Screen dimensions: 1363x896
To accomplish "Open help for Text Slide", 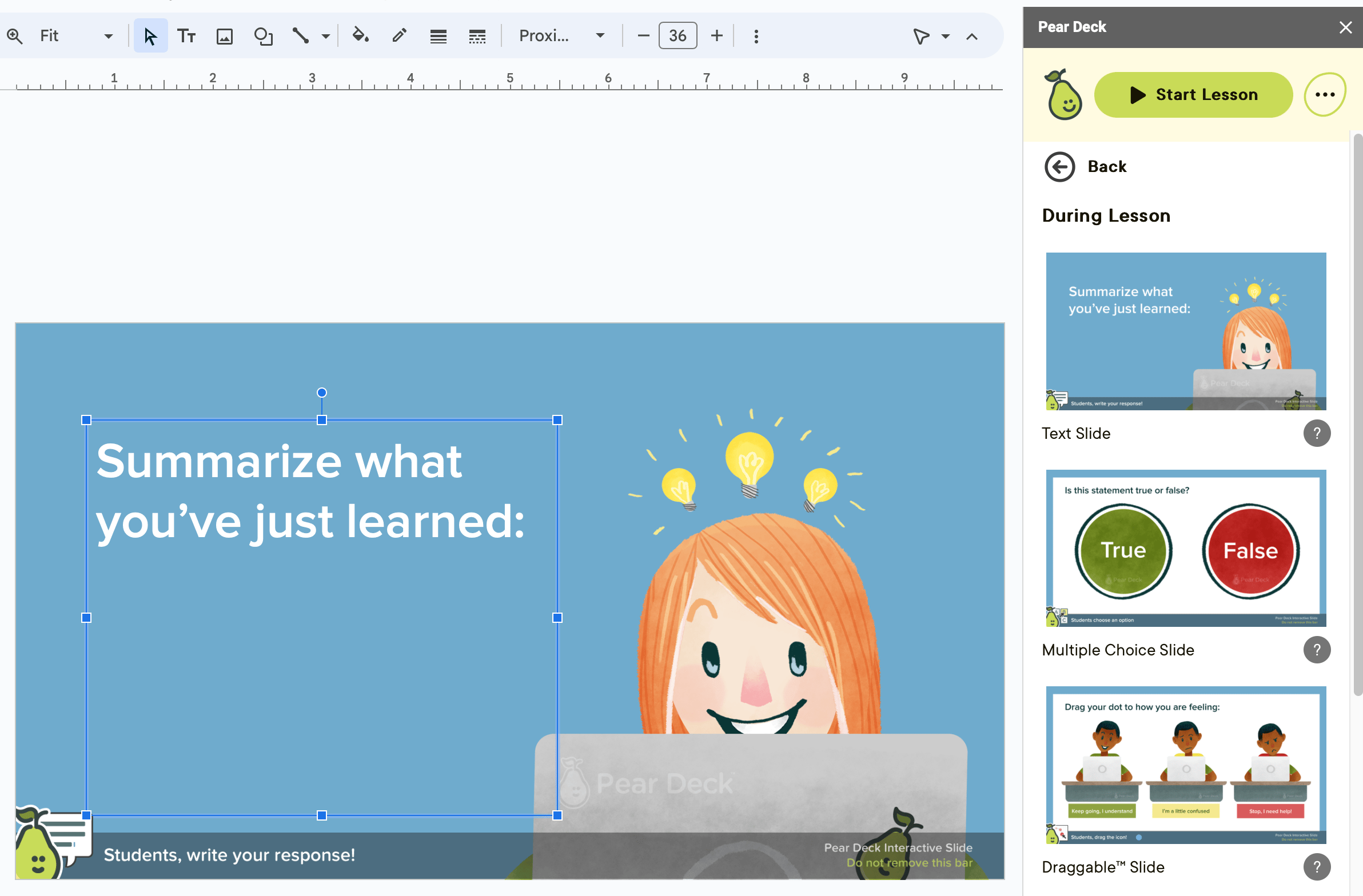I will 1317,433.
